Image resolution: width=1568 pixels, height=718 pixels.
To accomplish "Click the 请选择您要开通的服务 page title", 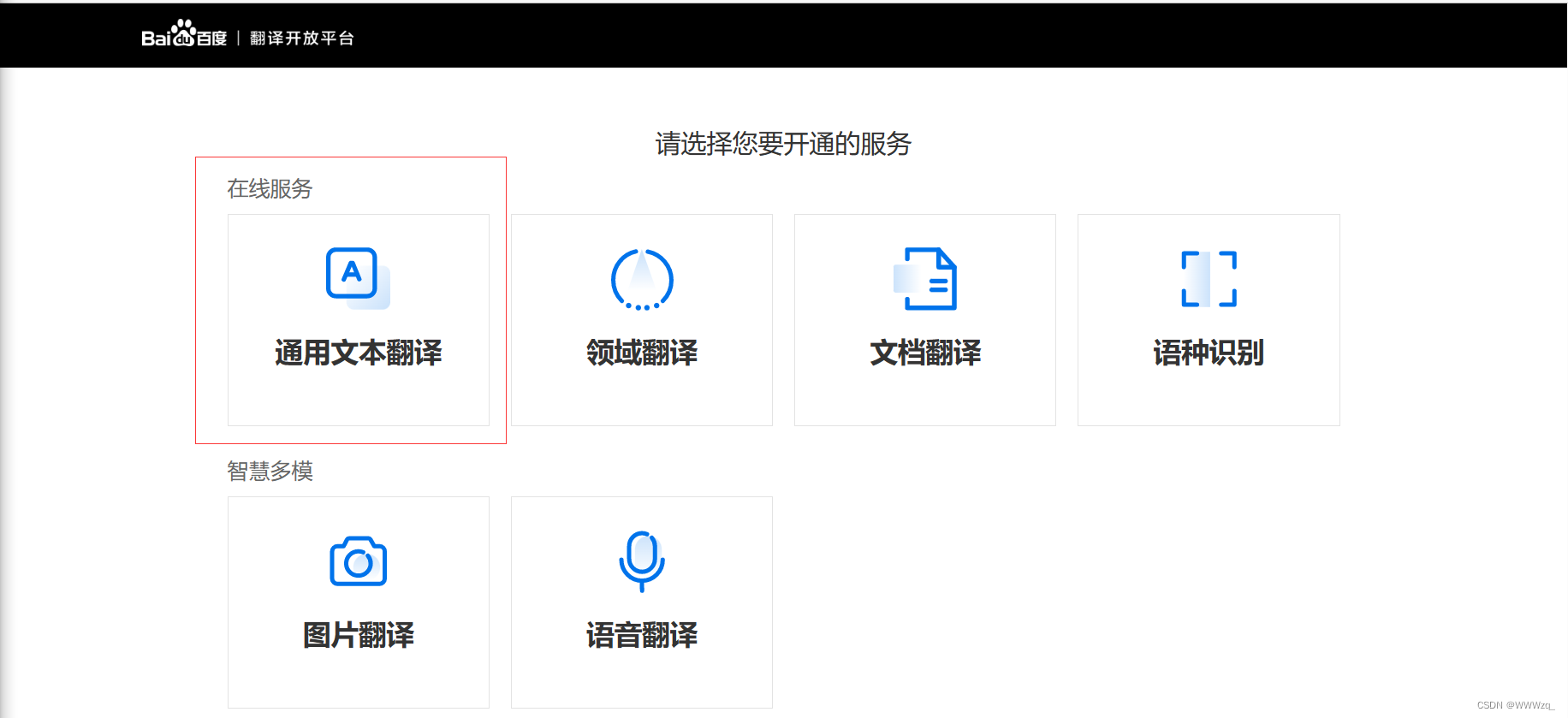I will 783,144.
